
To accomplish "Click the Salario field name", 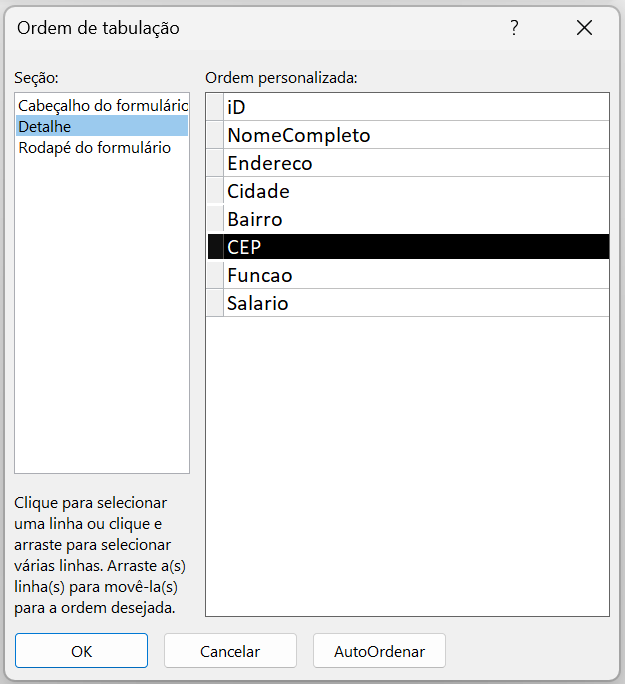I will coord(257,303).
